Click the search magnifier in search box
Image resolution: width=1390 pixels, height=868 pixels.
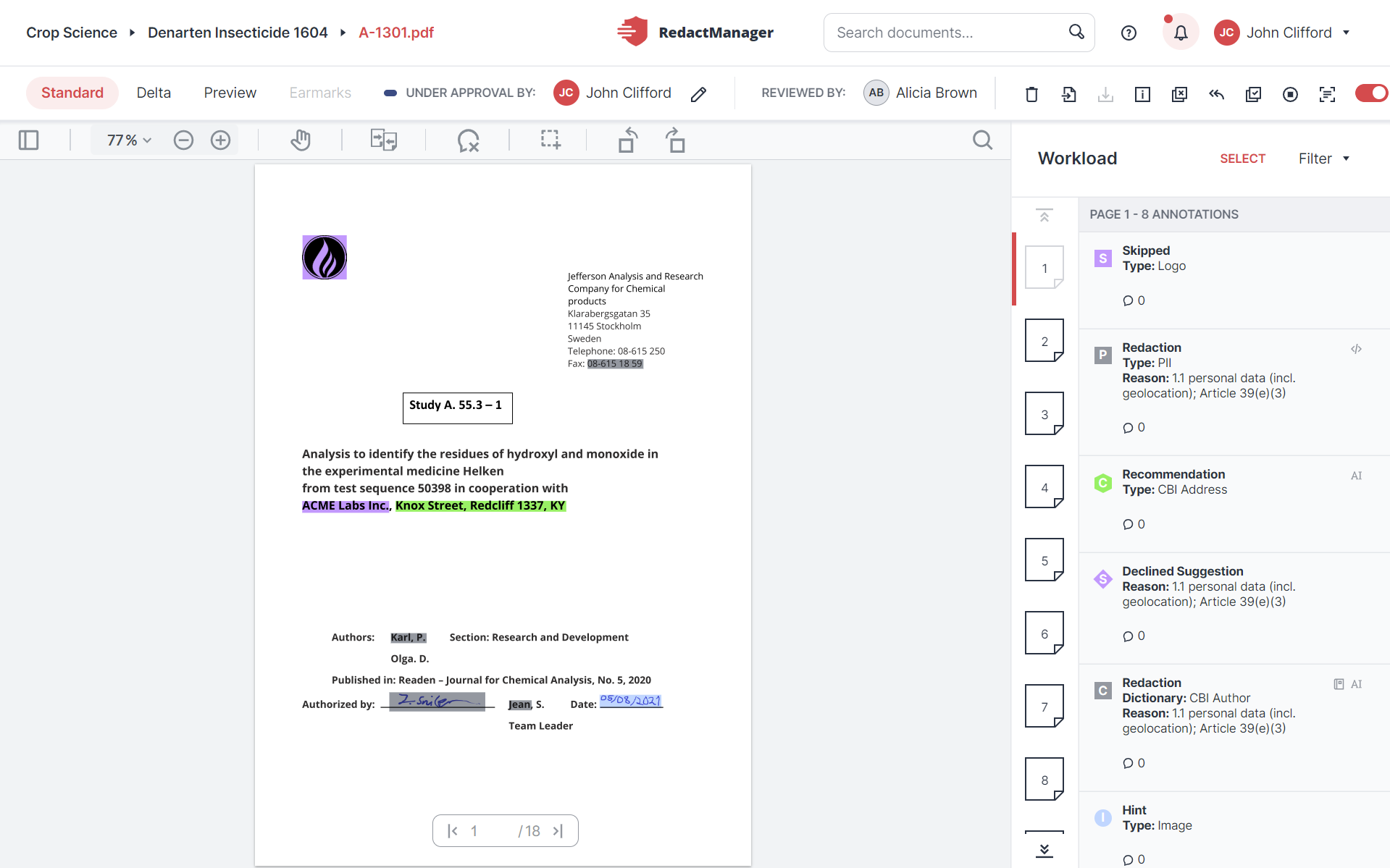pos(1076,32)
